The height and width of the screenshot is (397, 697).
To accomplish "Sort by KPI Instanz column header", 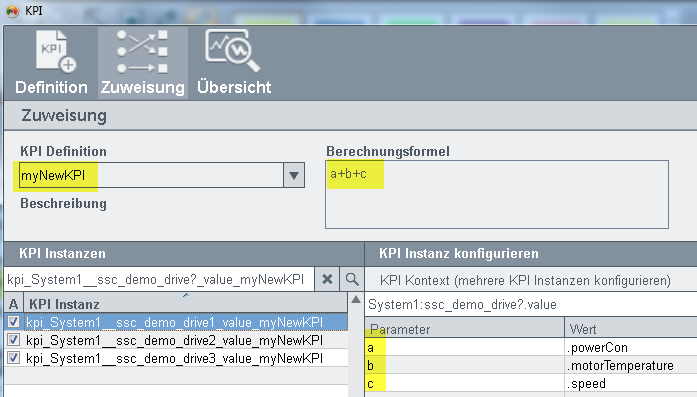I will click(x=186, y=304).
